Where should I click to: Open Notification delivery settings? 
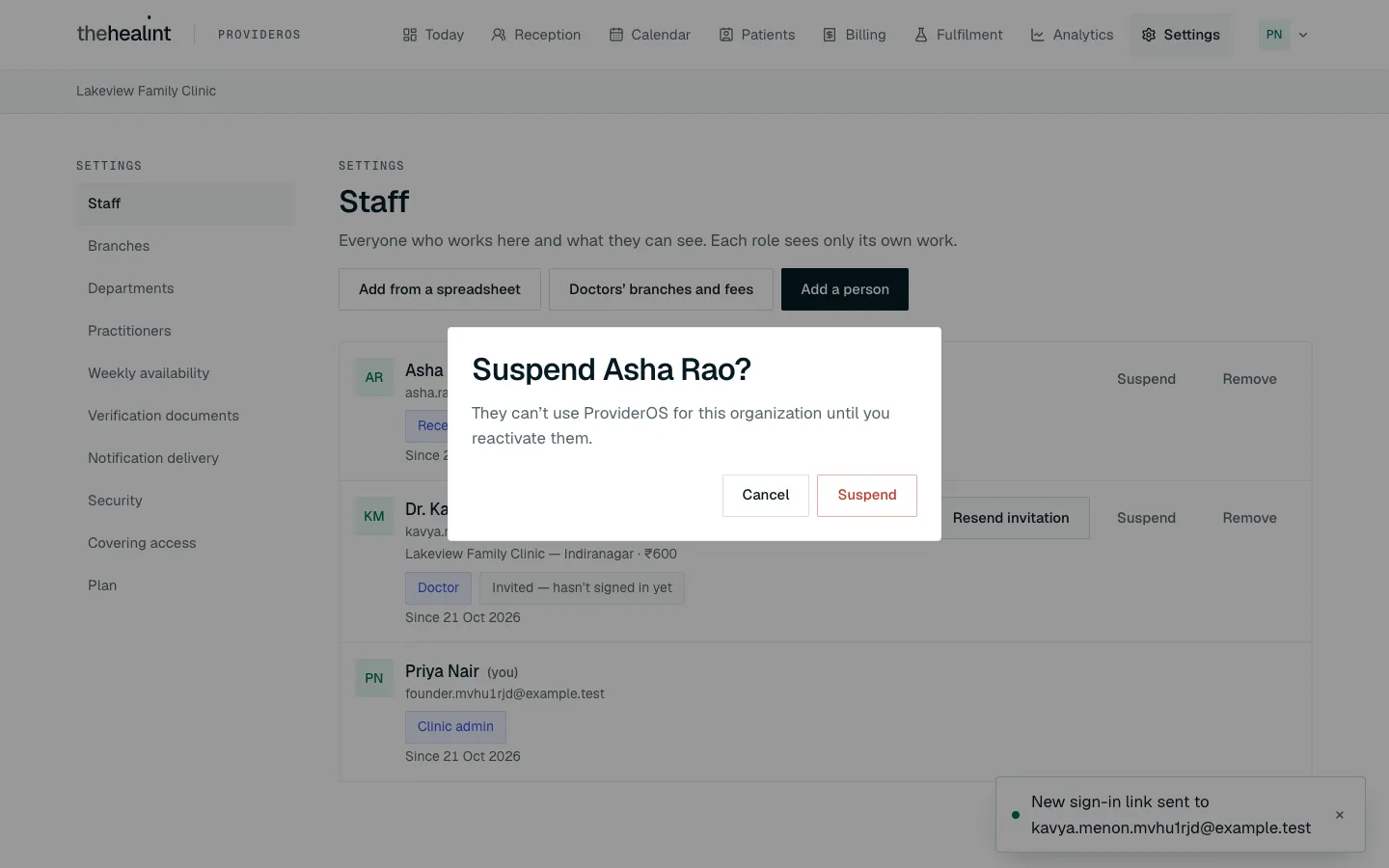[185, 458]
